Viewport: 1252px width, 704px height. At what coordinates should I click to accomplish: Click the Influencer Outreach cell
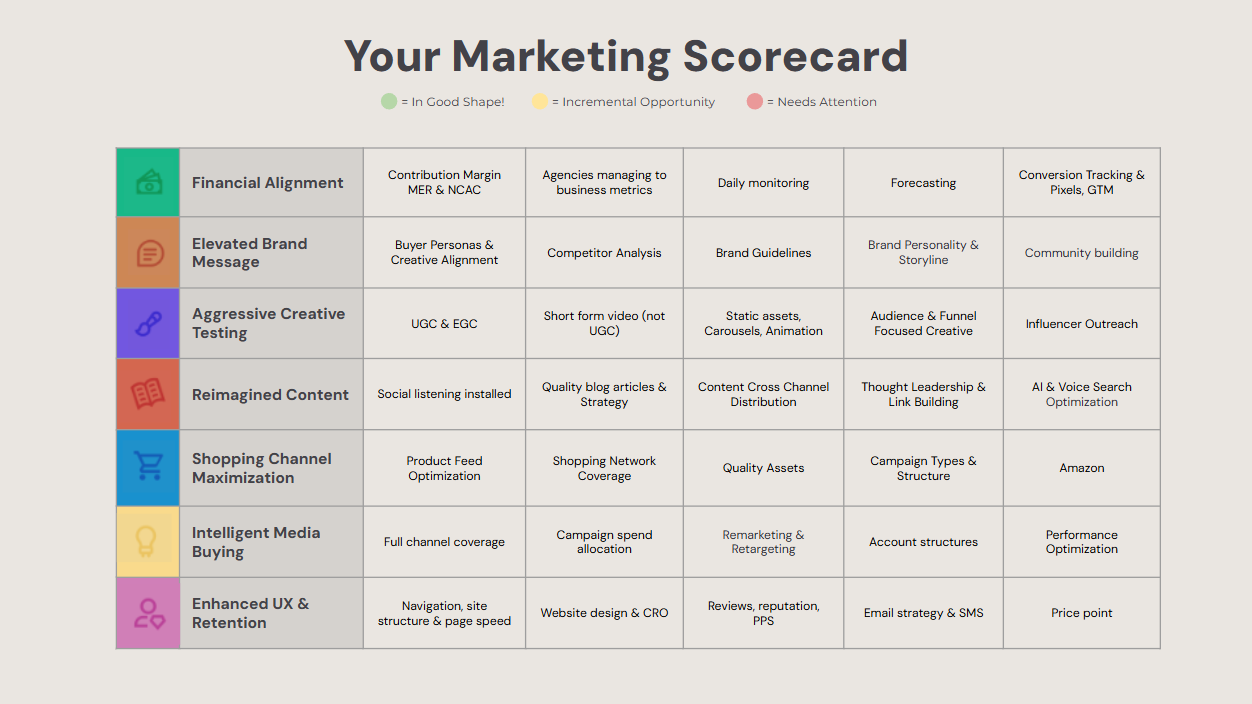1082,324
